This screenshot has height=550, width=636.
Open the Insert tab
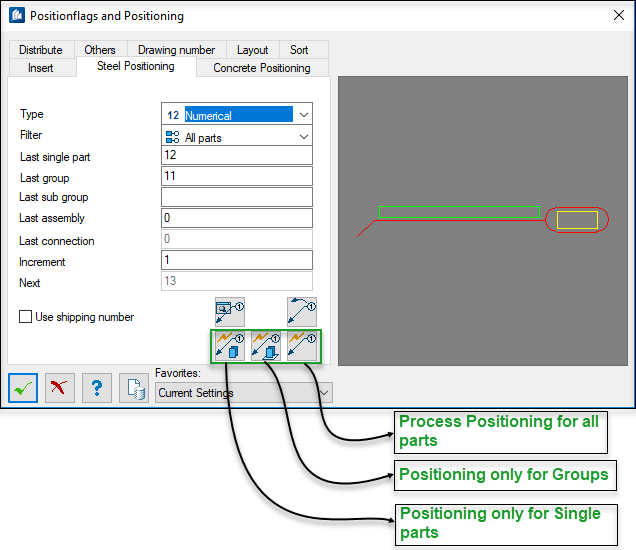pos(41,68)
